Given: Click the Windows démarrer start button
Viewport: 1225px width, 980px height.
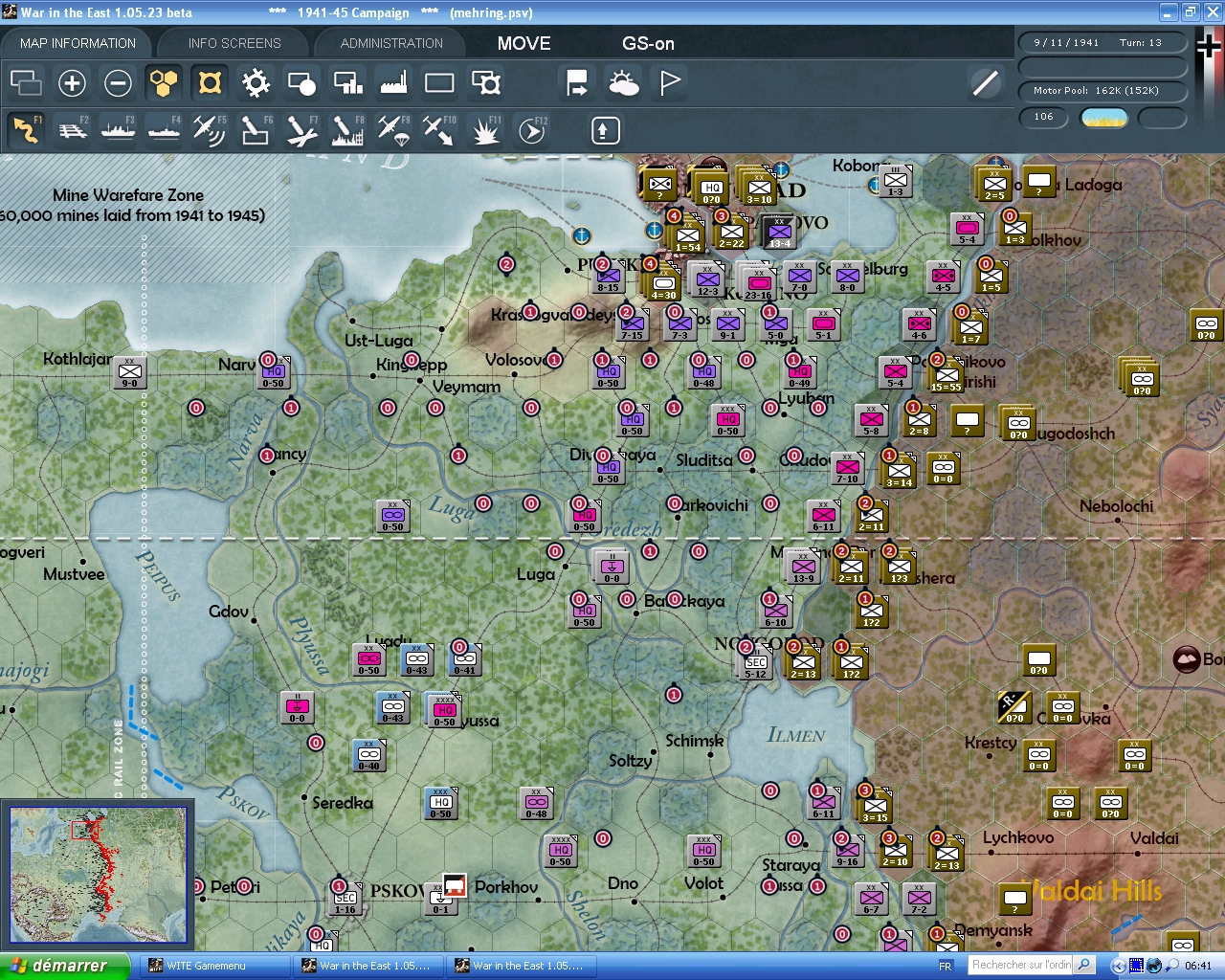Looking at the screenshot, I should tap(64, 966).
